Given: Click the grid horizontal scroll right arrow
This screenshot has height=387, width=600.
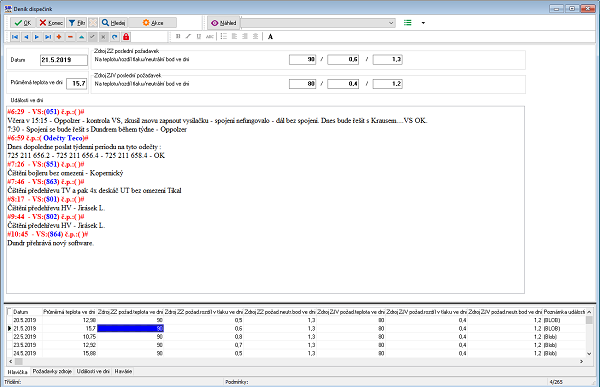Looking at the screenshot, I should point(582,361).
